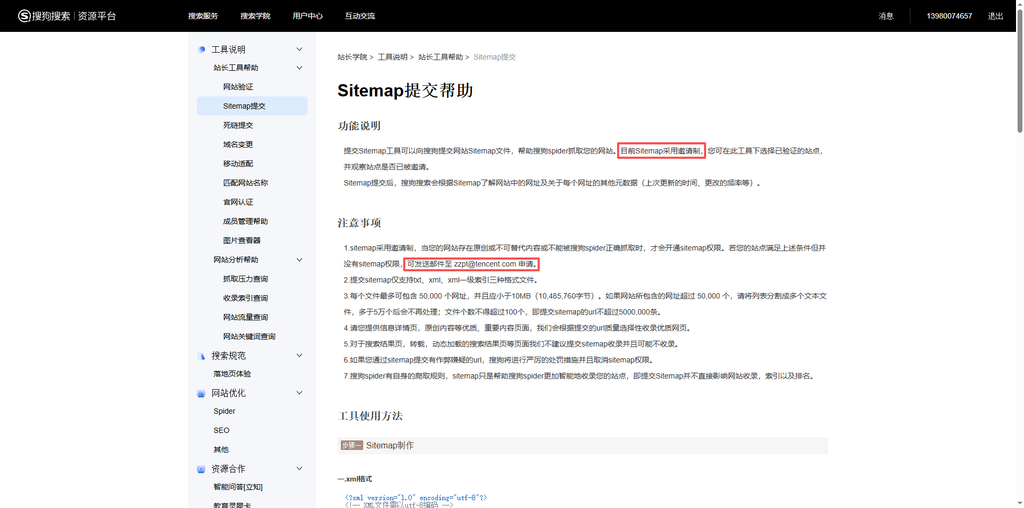The height and width of the screenshot is (508, 1024).
Task: Toggle the 搜索规范 section chevron
Action: click(x=300, y=356)
